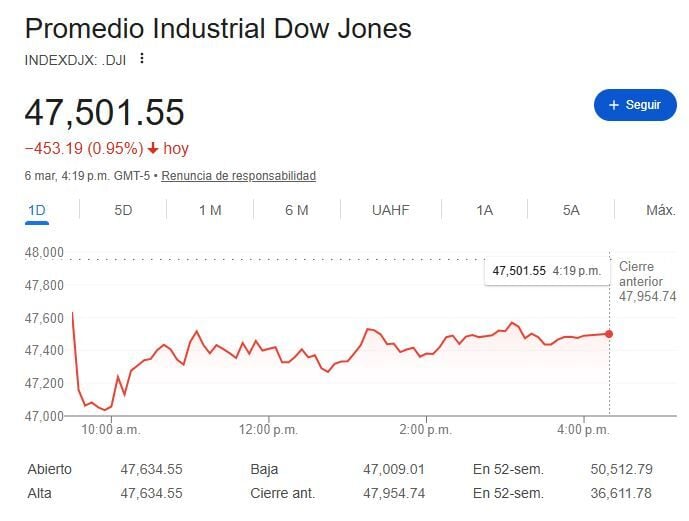Viewport: 689px width, 521px height.
Task: Switch to the 5D chart range
Action: coord(123,210)
